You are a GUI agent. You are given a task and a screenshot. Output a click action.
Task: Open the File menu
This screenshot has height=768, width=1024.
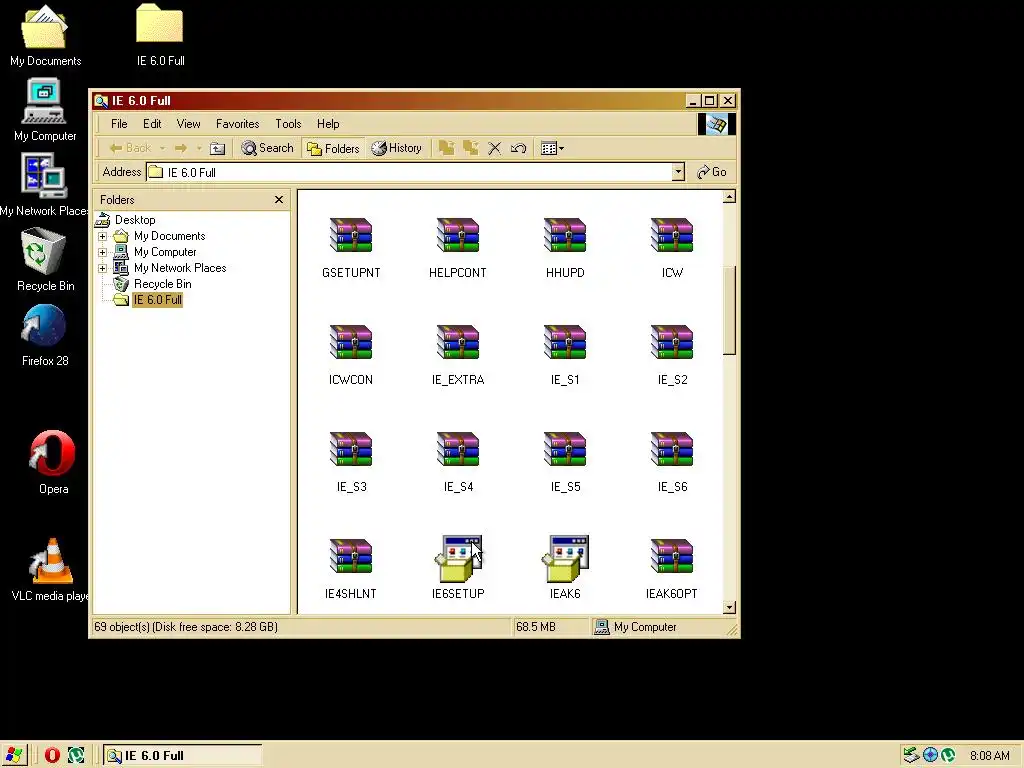pyautogui.click(x=119, y=123)
